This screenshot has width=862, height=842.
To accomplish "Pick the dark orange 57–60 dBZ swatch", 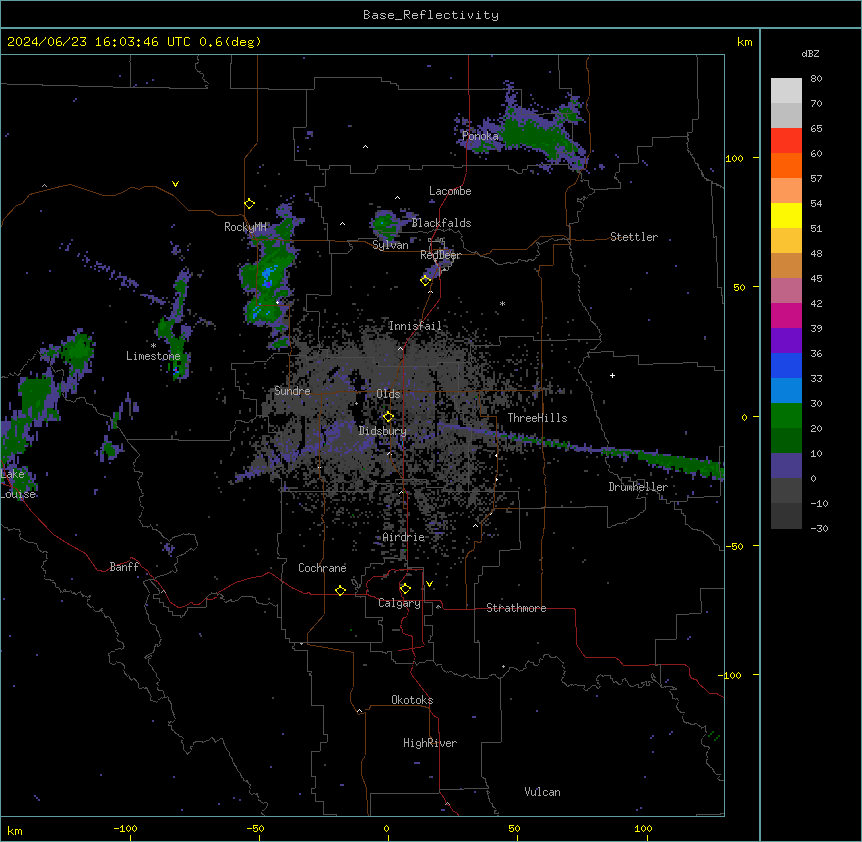I will coord(786,166).
